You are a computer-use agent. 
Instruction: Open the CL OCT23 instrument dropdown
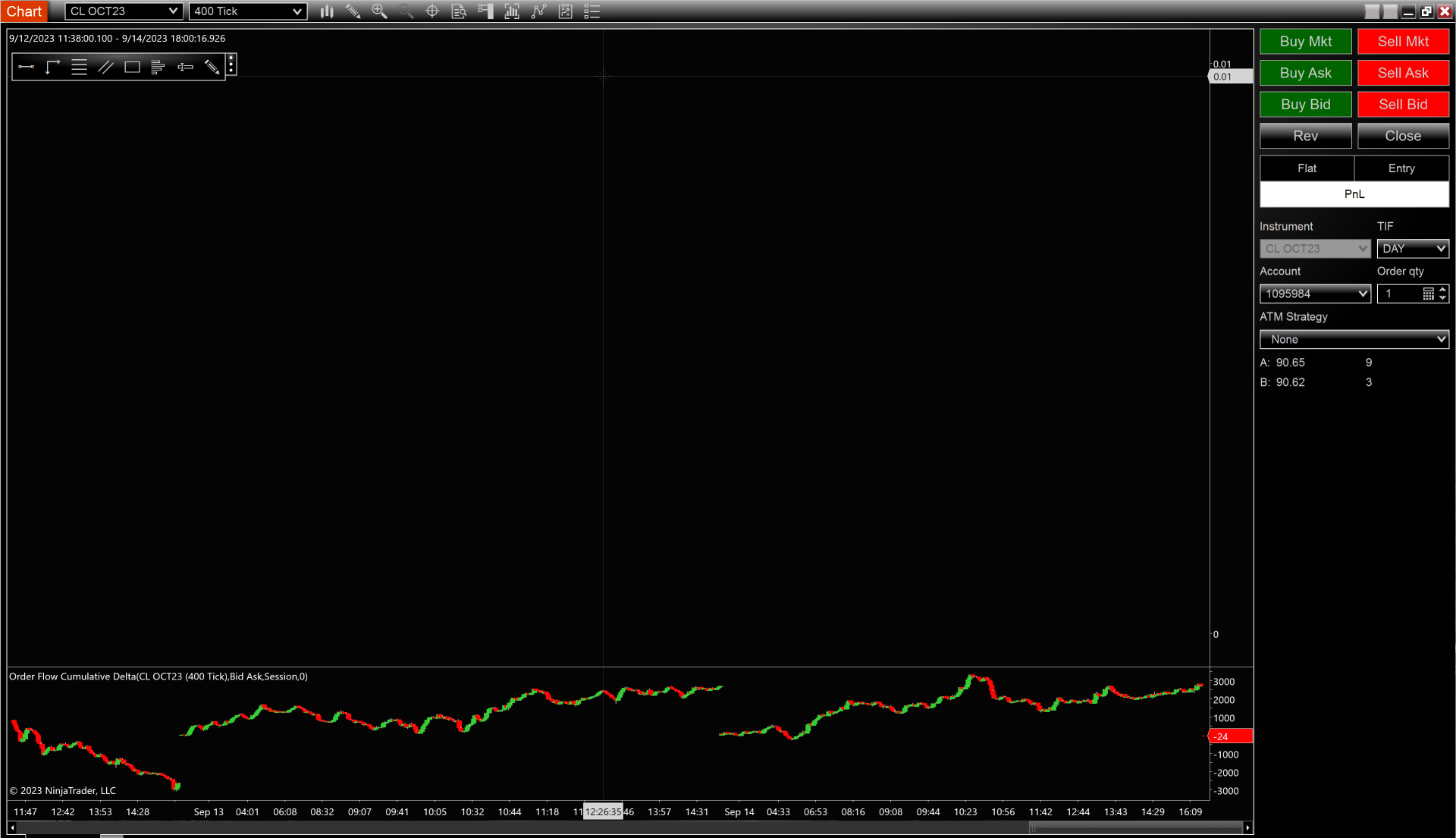pos(123,11)
